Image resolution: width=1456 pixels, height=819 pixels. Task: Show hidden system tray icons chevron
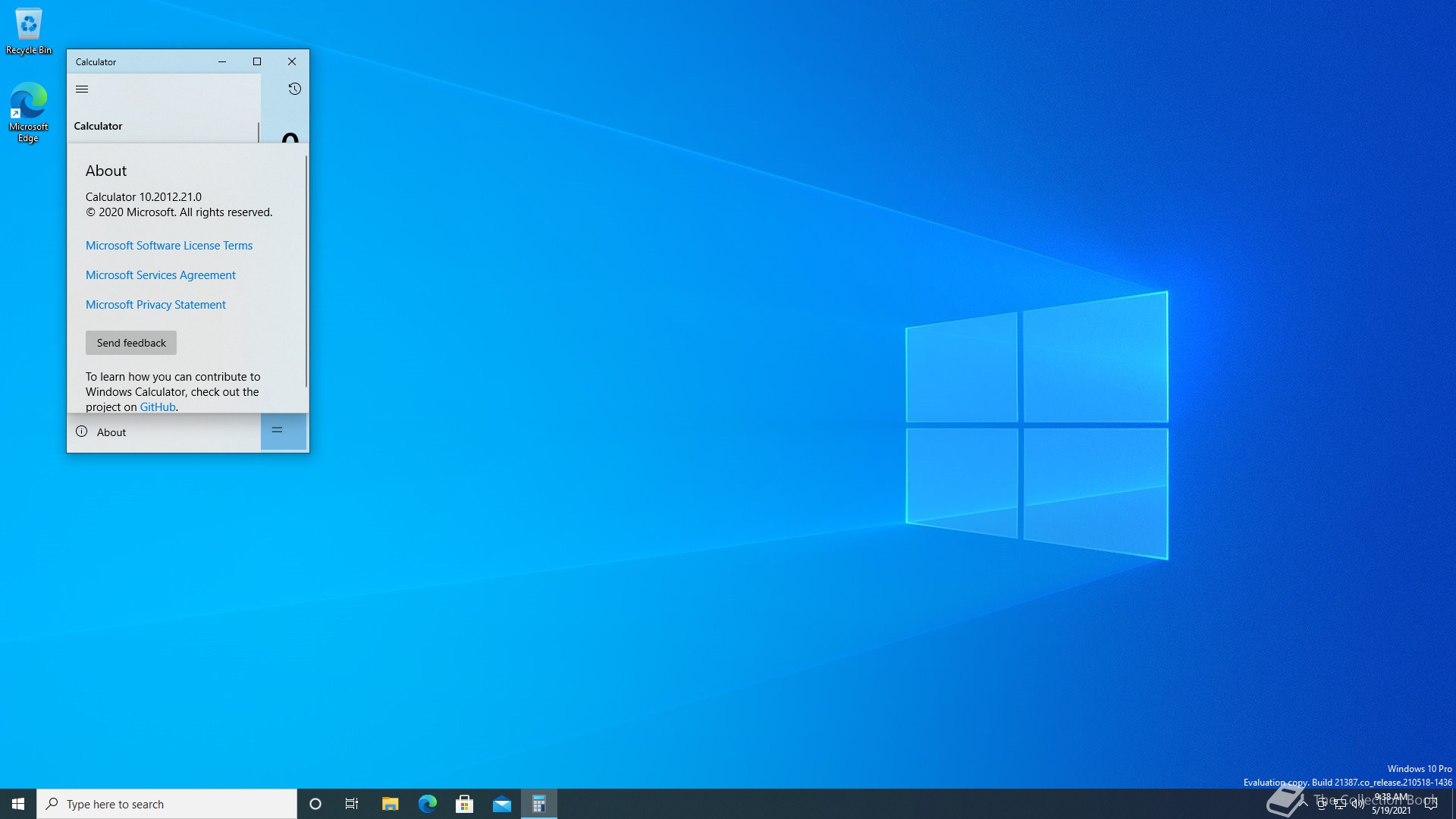point(1304,804)
